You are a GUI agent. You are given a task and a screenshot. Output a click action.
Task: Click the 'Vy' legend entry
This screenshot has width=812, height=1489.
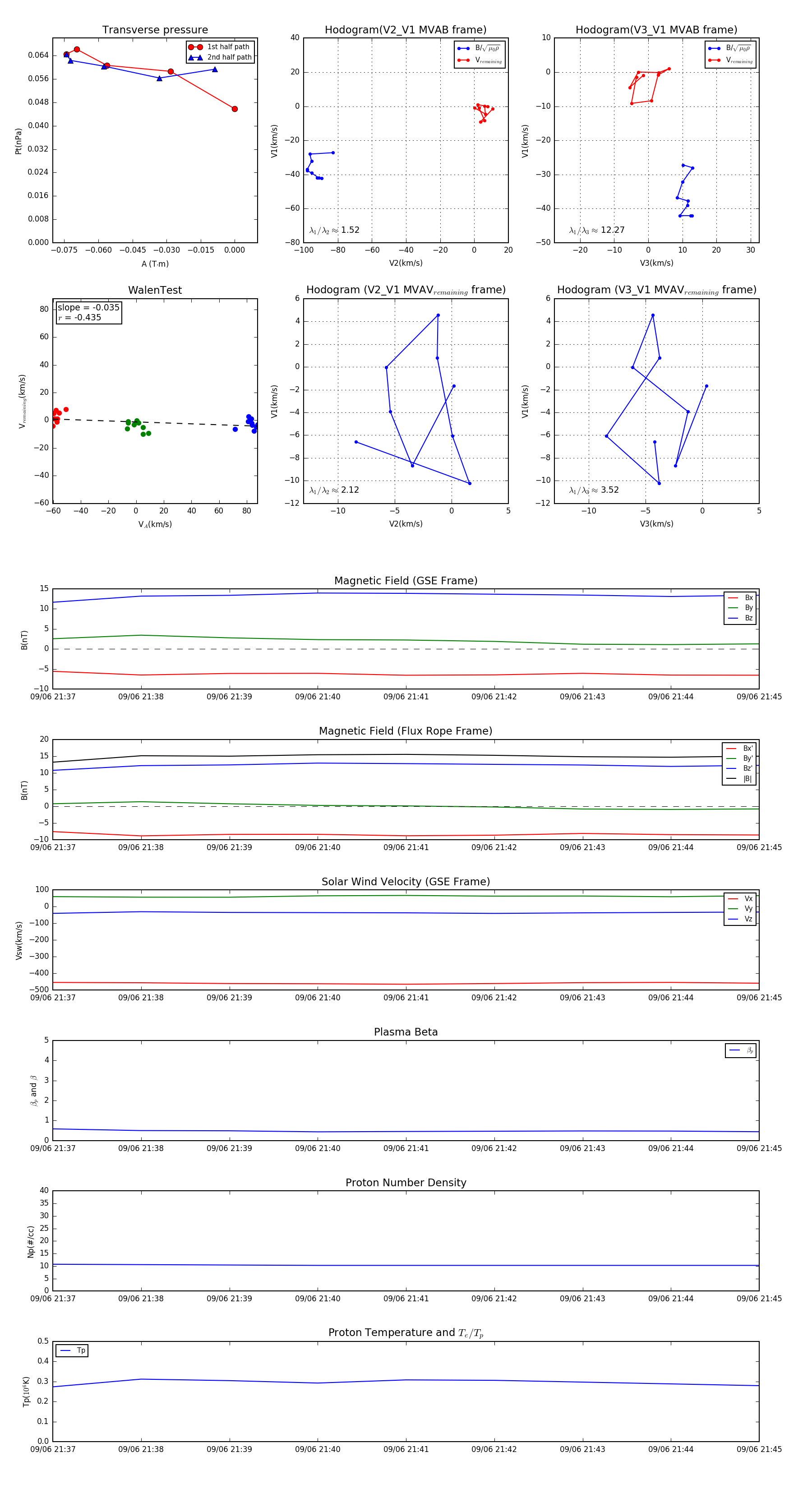[x=740, y=909]
